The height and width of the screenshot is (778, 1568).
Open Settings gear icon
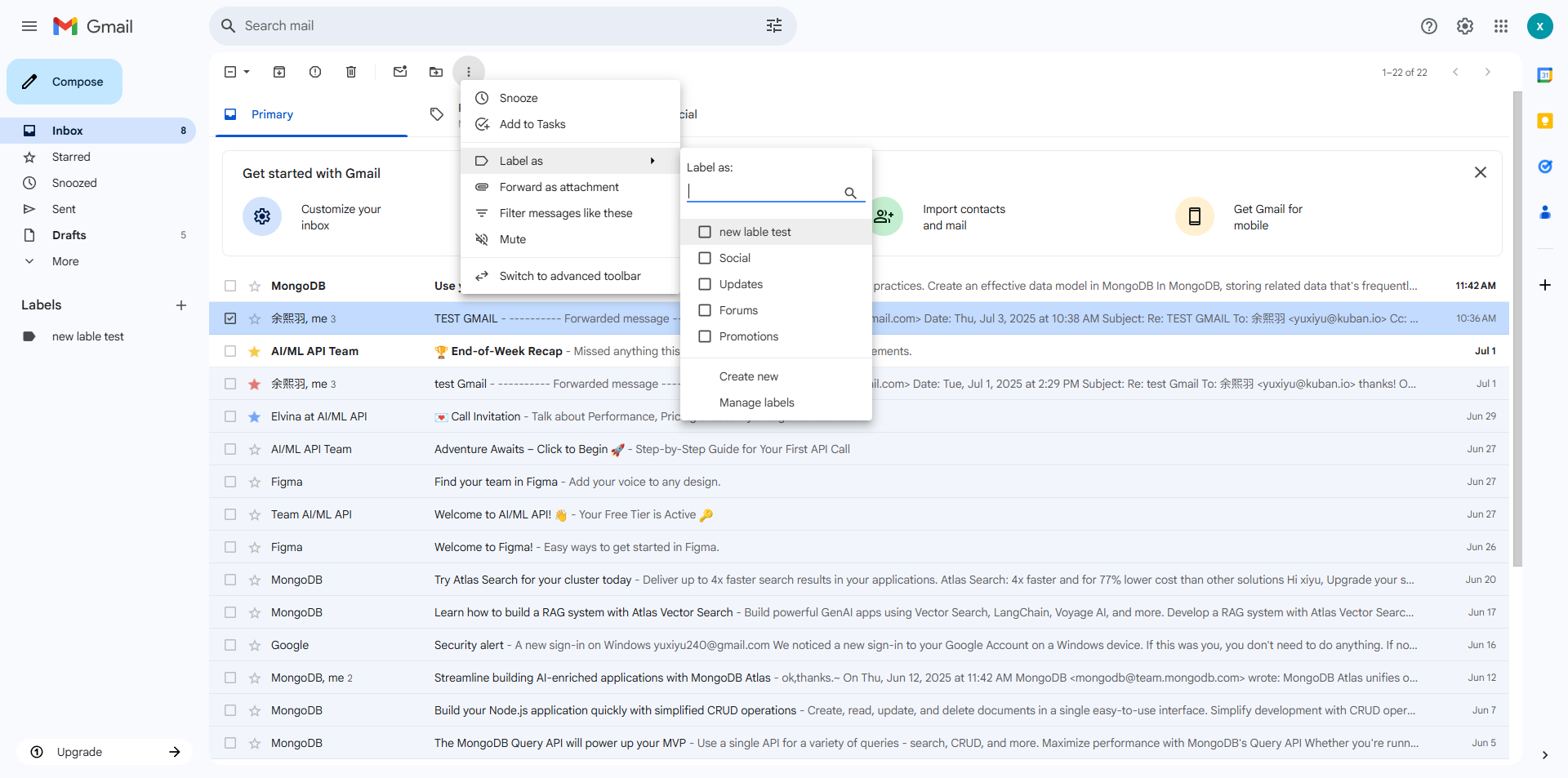click(x=1465, y=26)
